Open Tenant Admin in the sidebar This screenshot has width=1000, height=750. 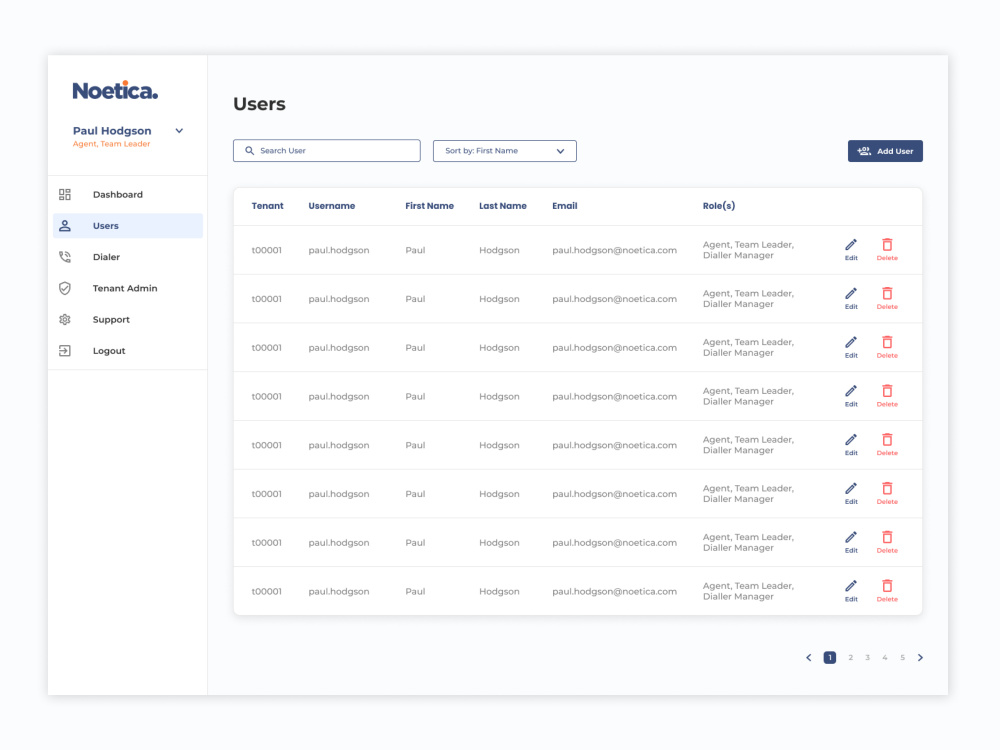tap(128, 288)
